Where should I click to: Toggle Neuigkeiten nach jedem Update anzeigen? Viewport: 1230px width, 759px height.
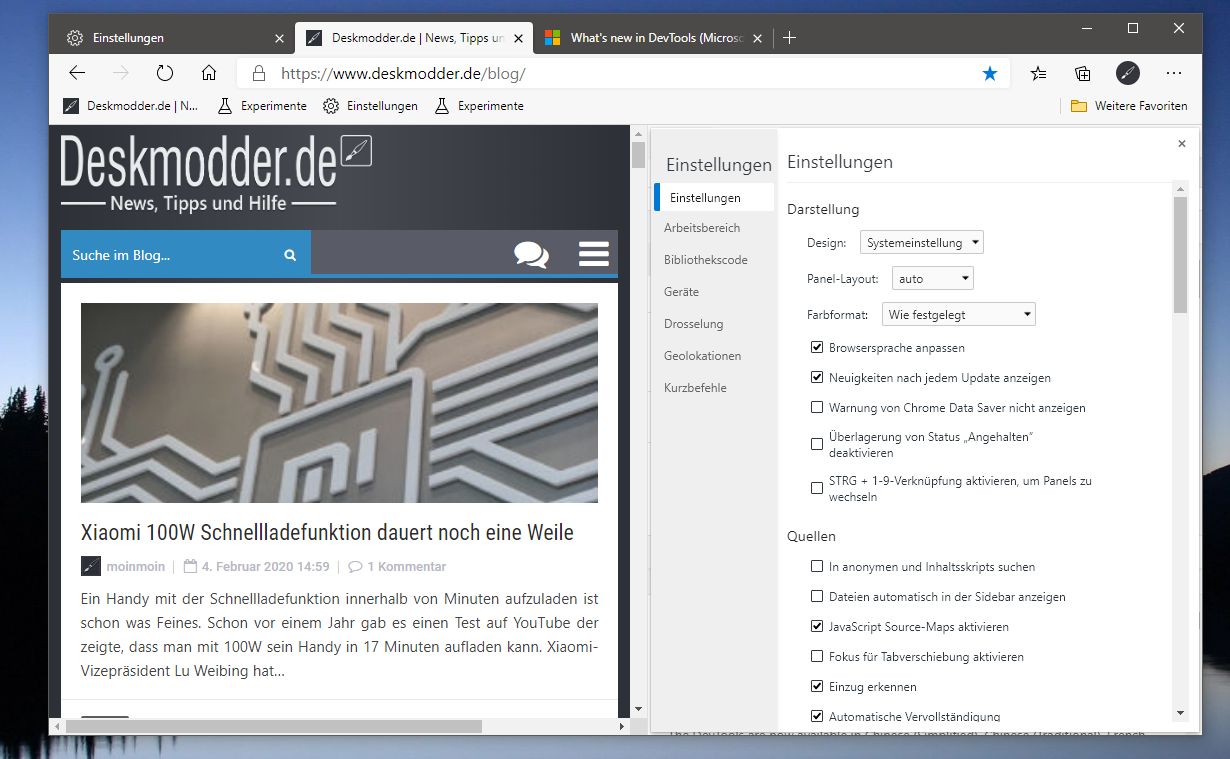[817, 378]
